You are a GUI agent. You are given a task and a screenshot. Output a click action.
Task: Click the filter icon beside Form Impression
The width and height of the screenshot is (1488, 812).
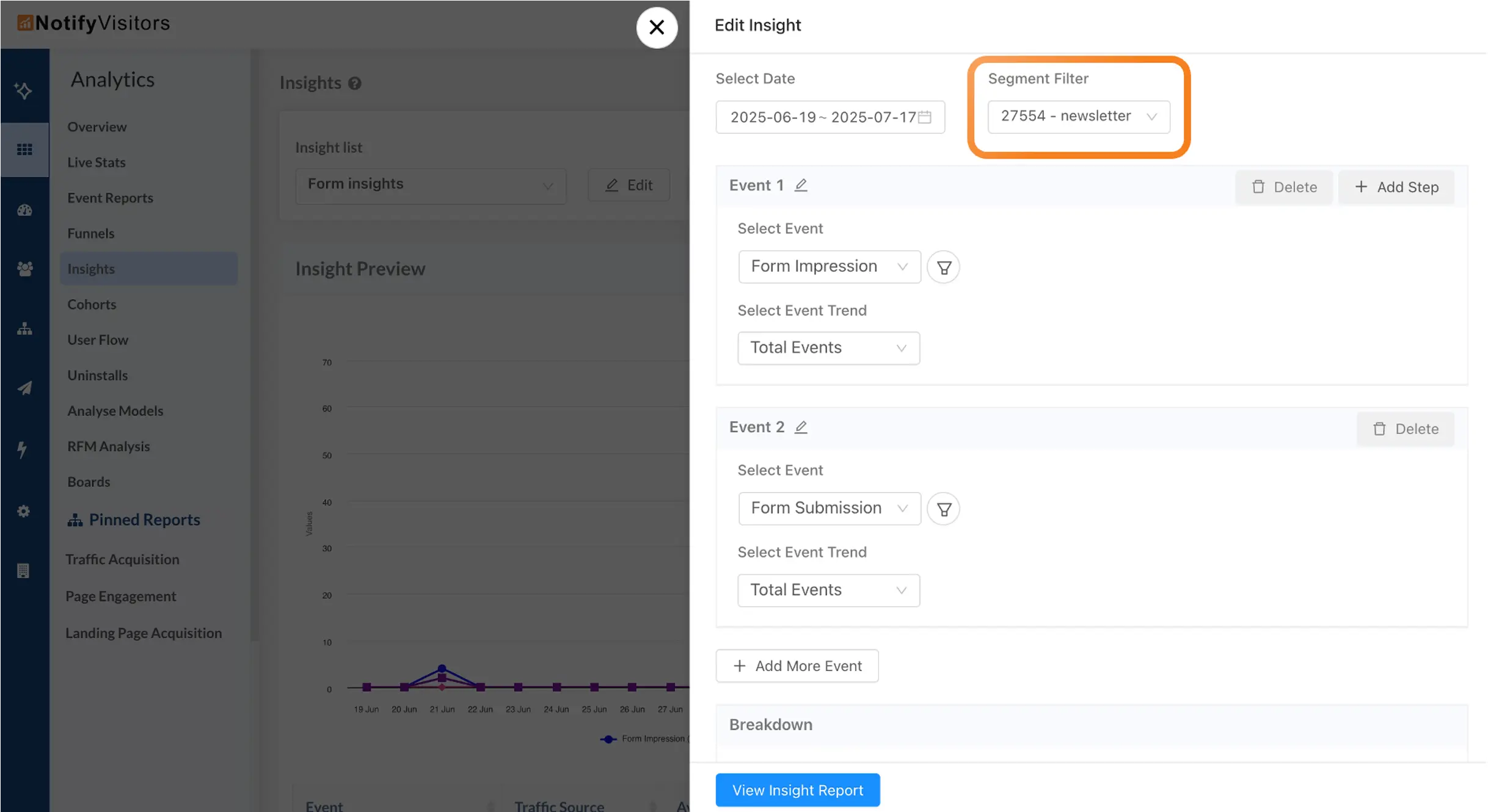tap(943, 267)
